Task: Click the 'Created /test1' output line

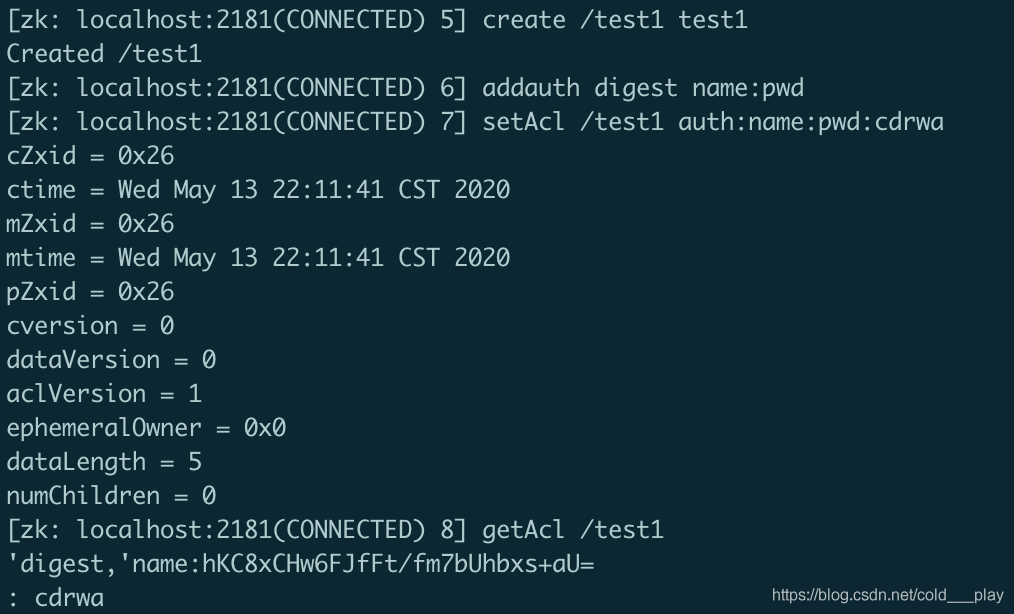Action: tap(104, 54)
